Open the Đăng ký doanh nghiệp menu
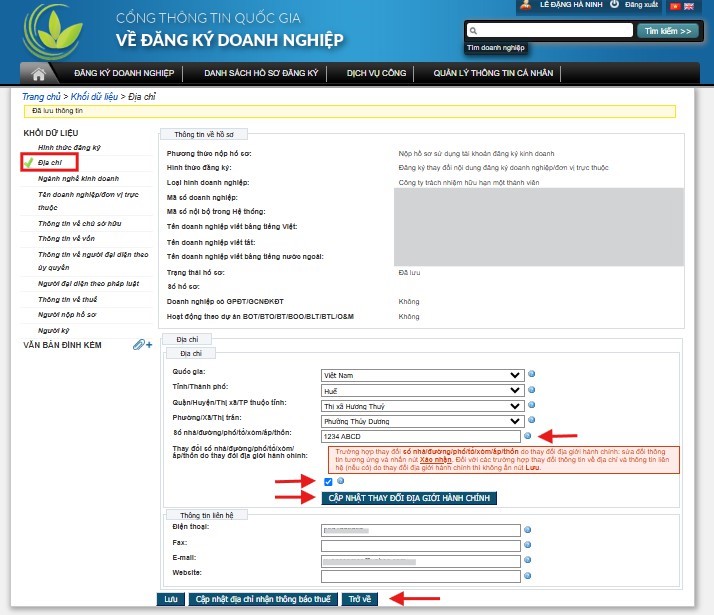Viewport: 714px width, 615px height. (124, 74)
